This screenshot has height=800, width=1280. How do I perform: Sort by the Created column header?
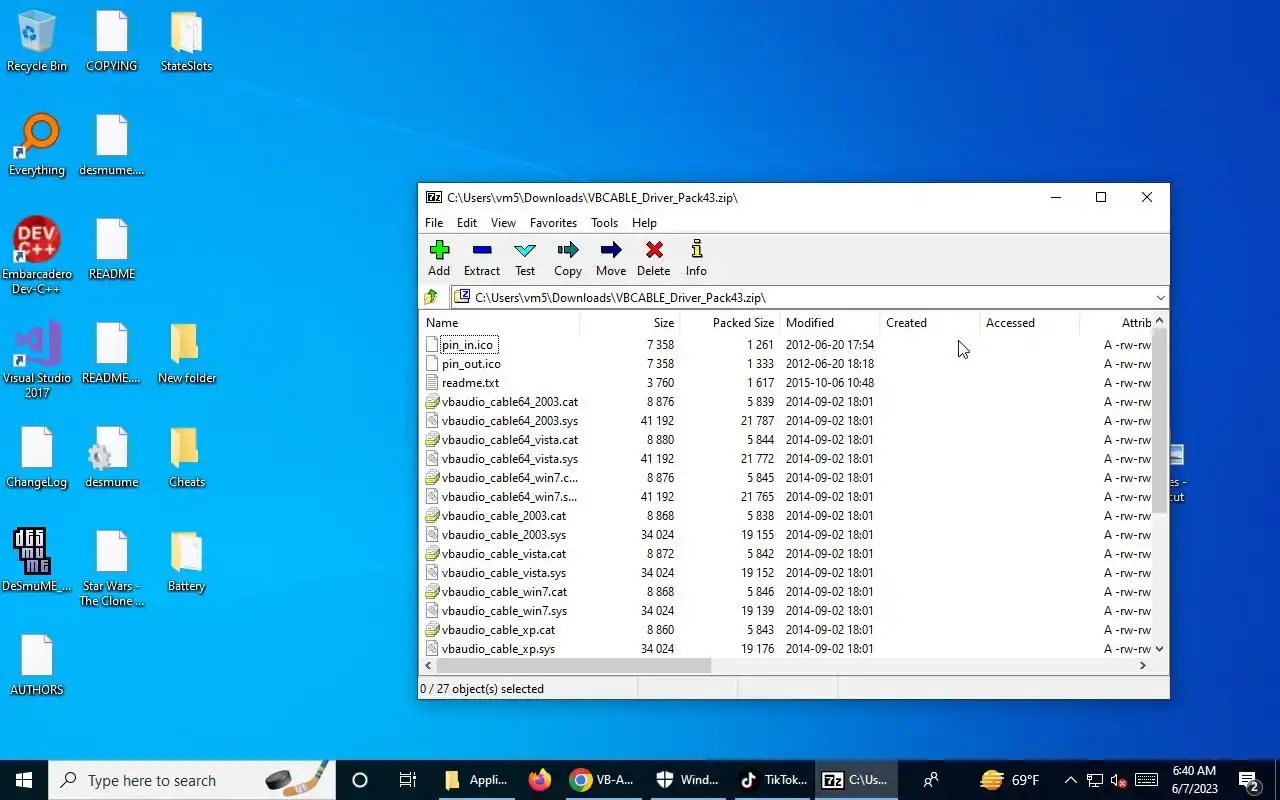pyautogui.click(x=930, y=323)
